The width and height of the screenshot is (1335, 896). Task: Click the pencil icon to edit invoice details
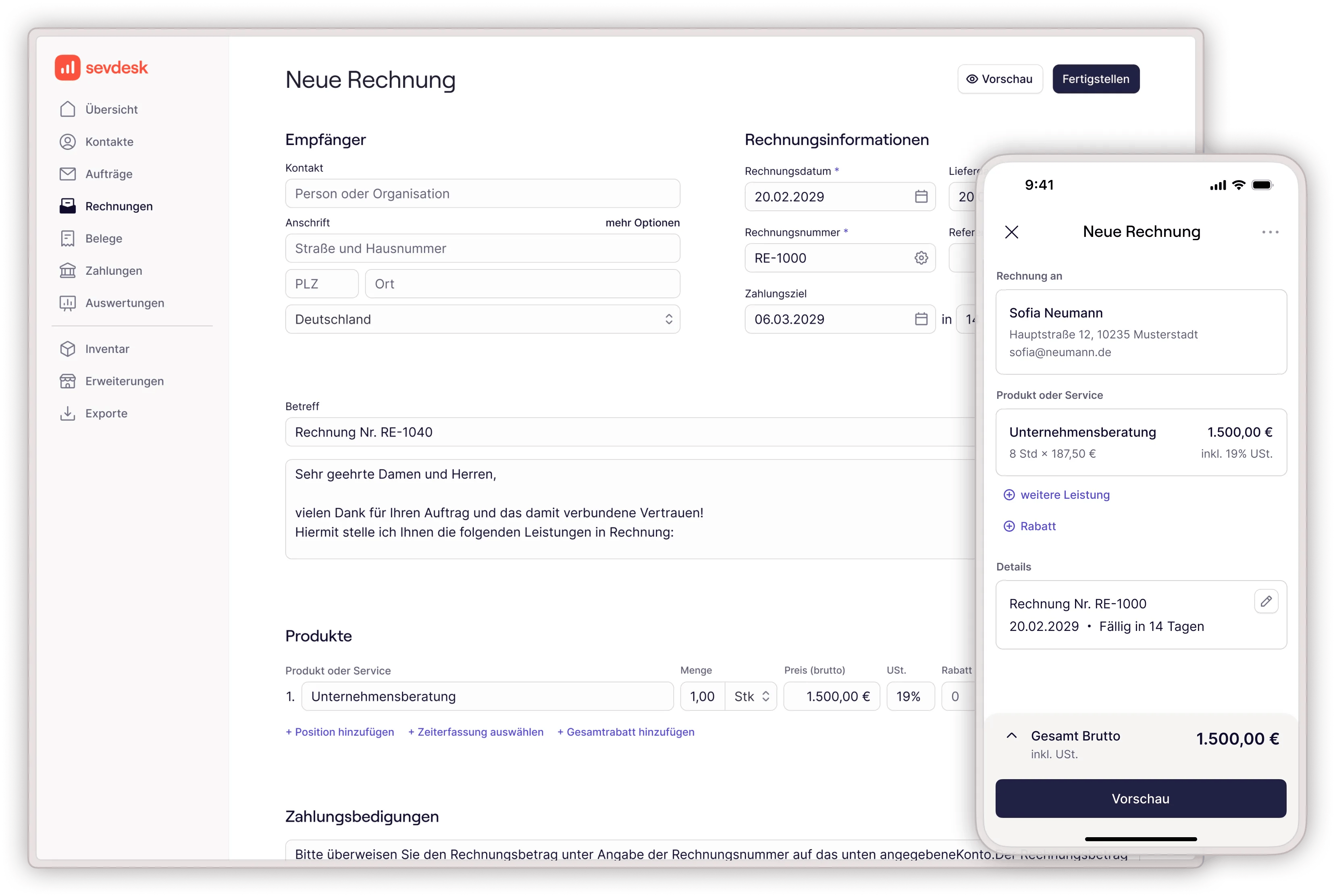pos(1266,601)
